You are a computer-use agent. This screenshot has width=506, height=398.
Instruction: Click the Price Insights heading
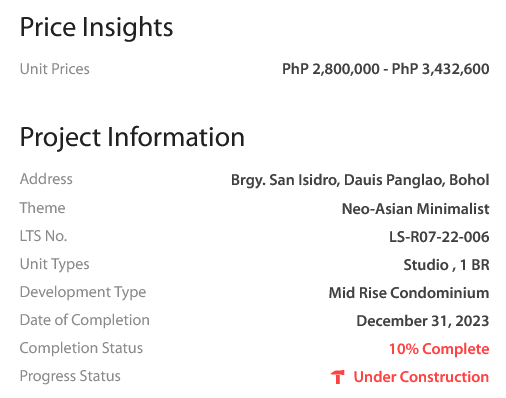pos(96,28)
